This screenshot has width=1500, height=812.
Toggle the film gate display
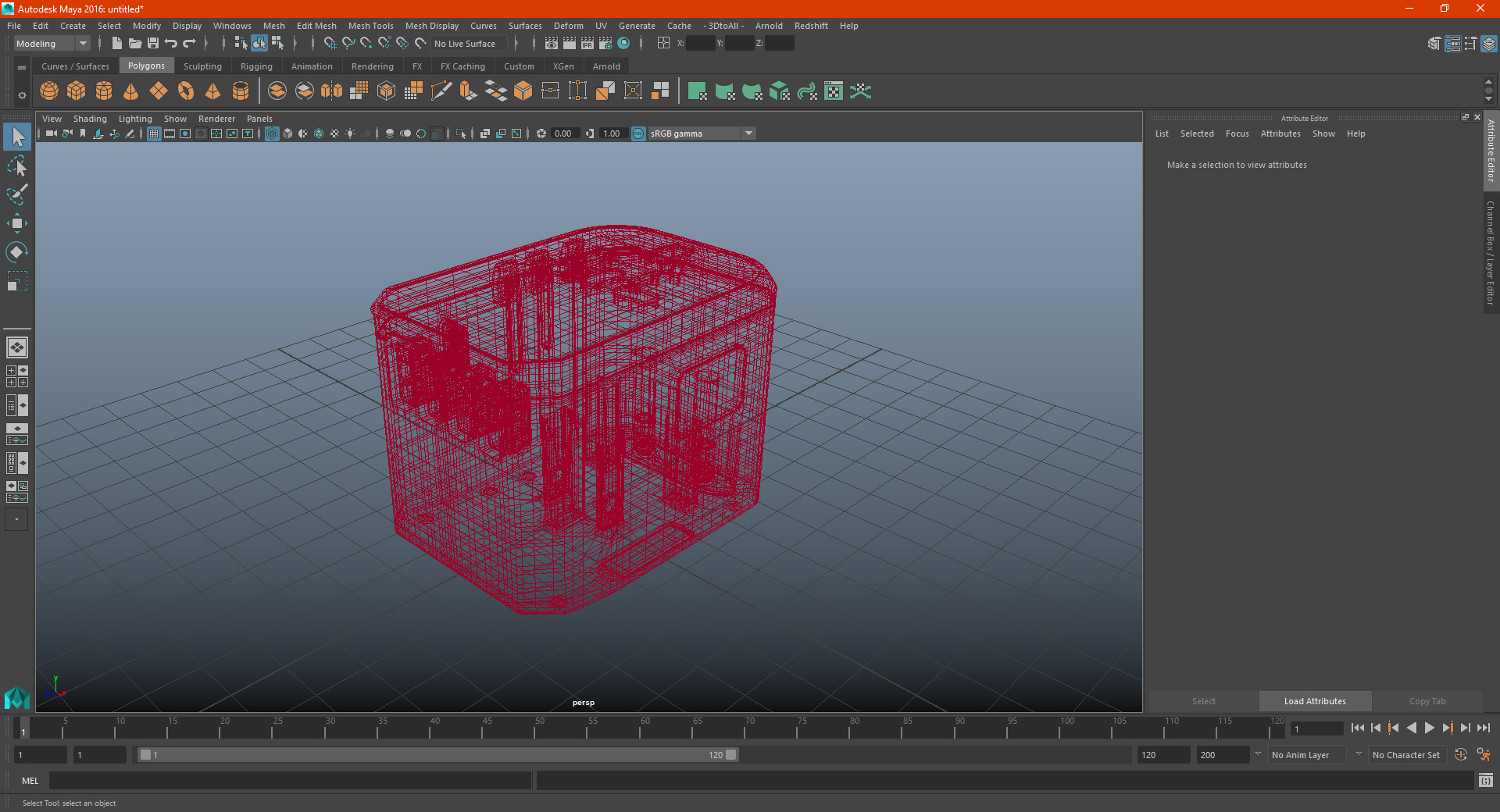(x=170, y=134)
